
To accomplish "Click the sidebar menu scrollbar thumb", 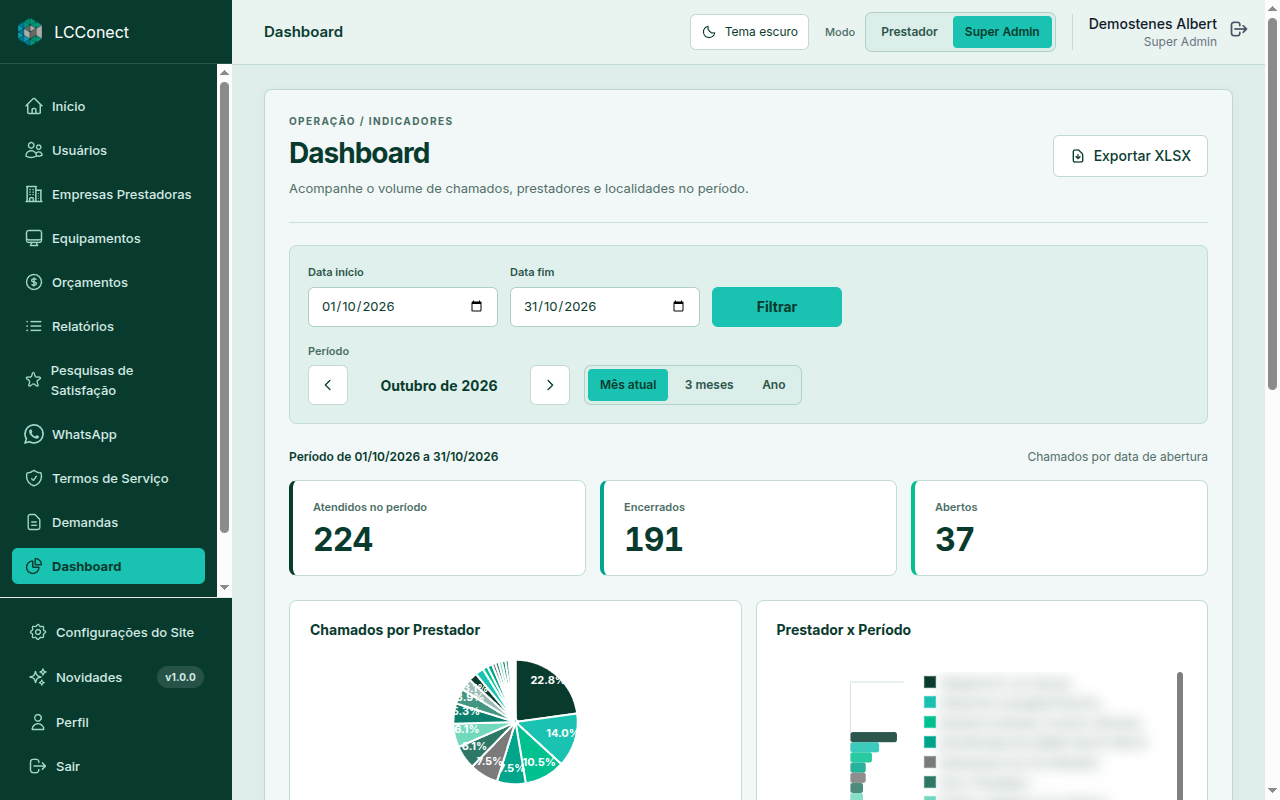I will [x=224, y=306].
